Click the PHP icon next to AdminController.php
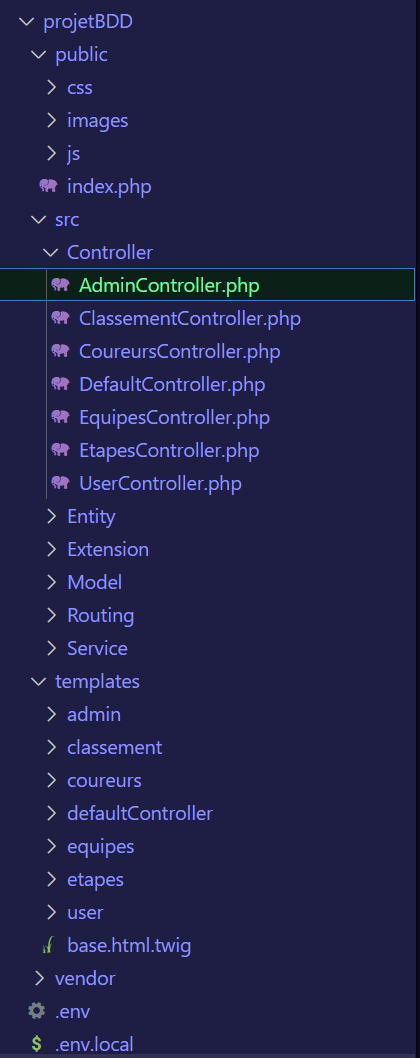 [60, 285]
